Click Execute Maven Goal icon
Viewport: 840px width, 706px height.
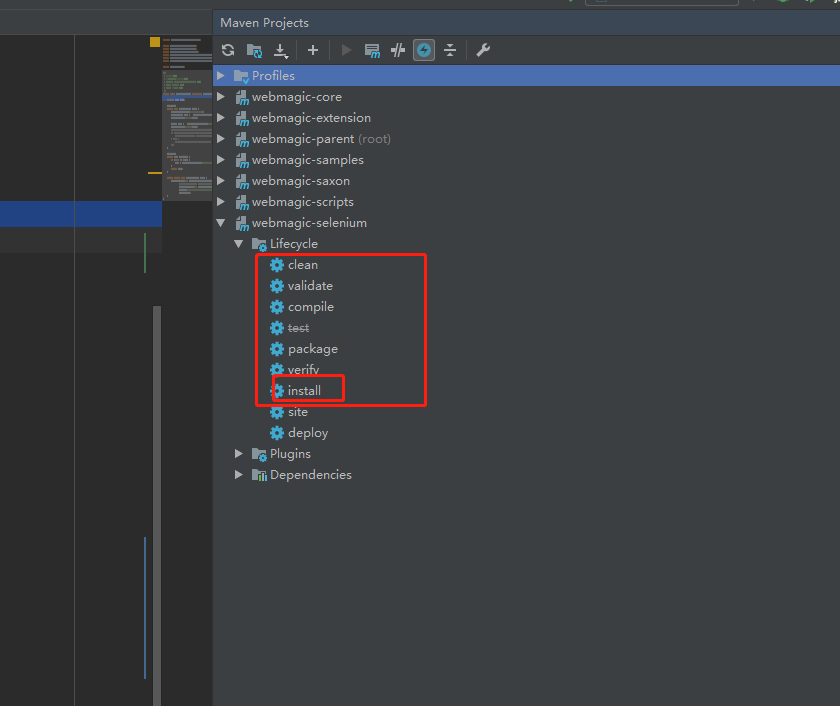click(x=372, y=51)
